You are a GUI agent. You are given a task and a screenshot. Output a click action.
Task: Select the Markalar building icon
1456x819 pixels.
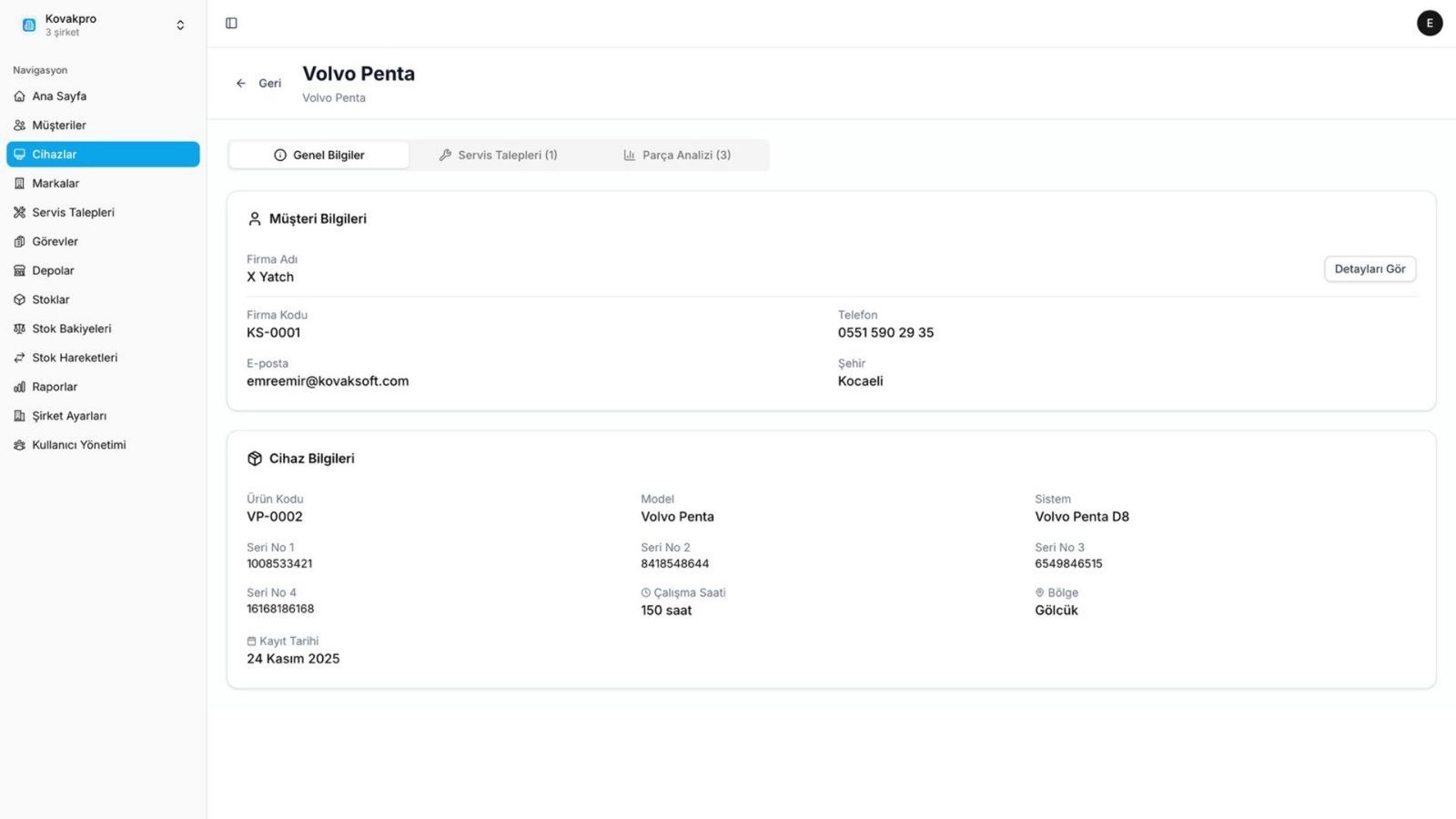[19, 184]
